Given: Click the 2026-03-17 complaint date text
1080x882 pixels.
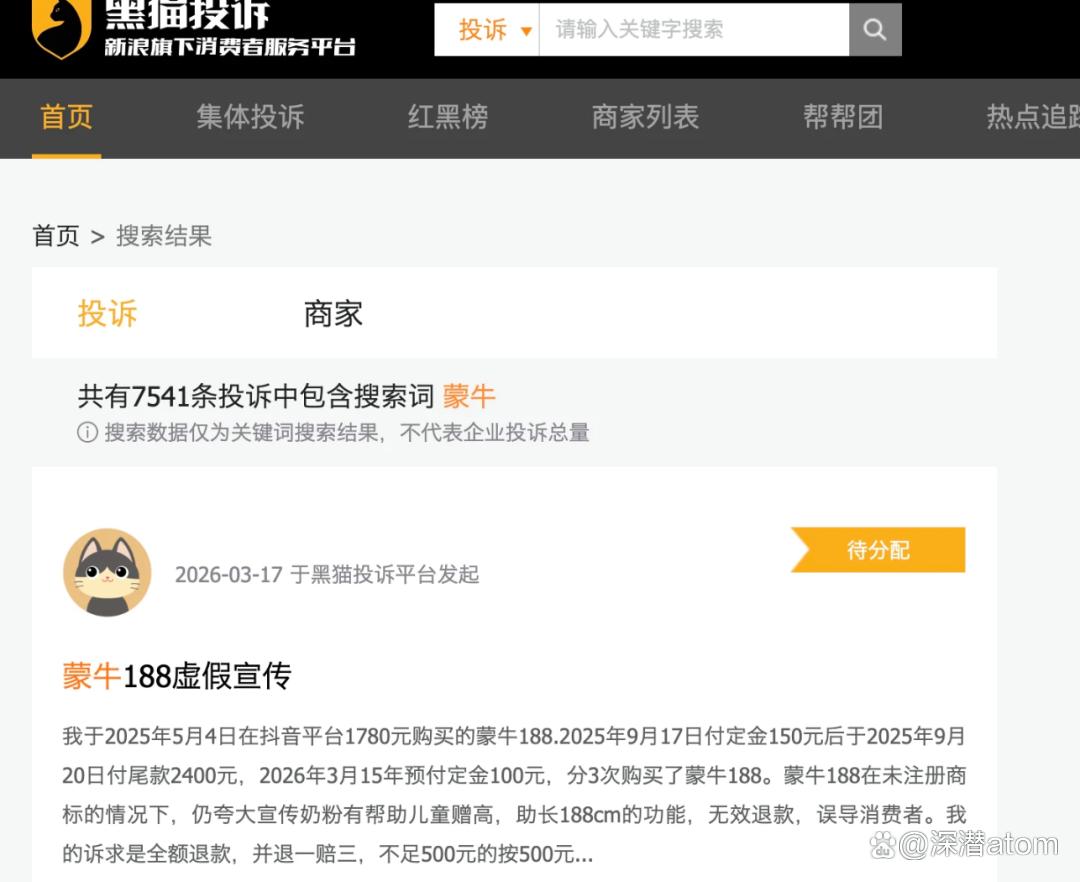Looking at the screenshot, I should (x=229, y=574).
